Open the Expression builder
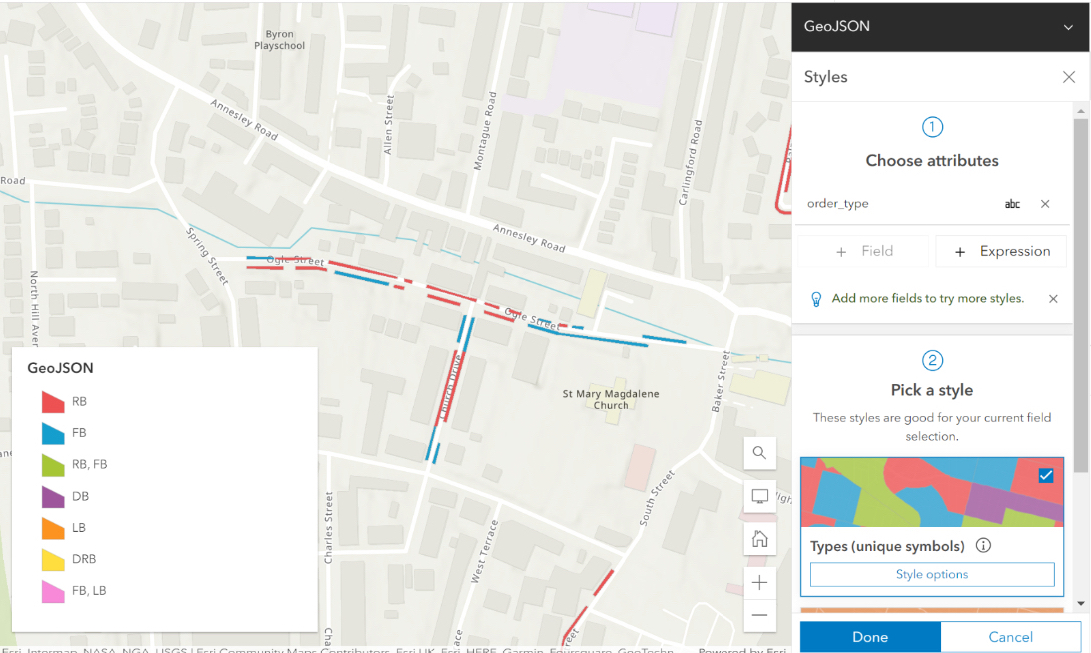 click(1001, 250)
